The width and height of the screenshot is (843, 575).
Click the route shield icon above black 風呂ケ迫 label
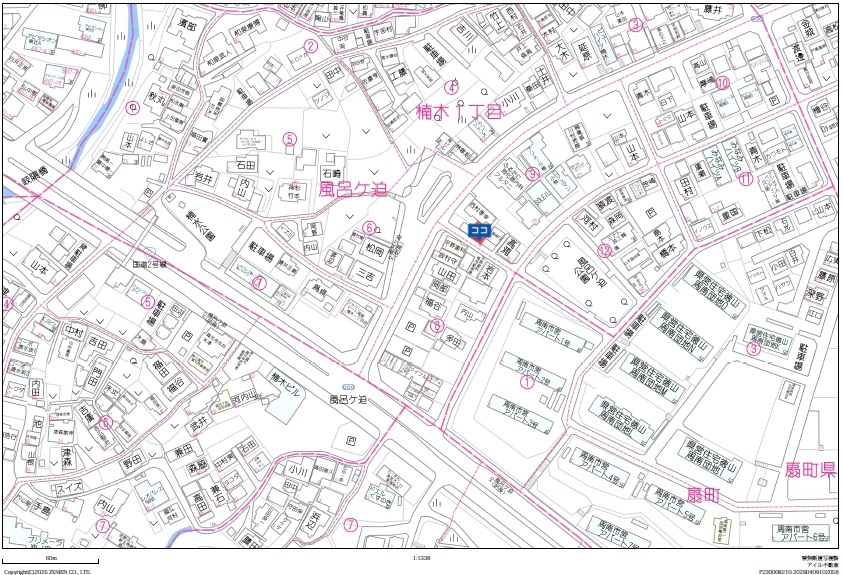coord(347,385)
